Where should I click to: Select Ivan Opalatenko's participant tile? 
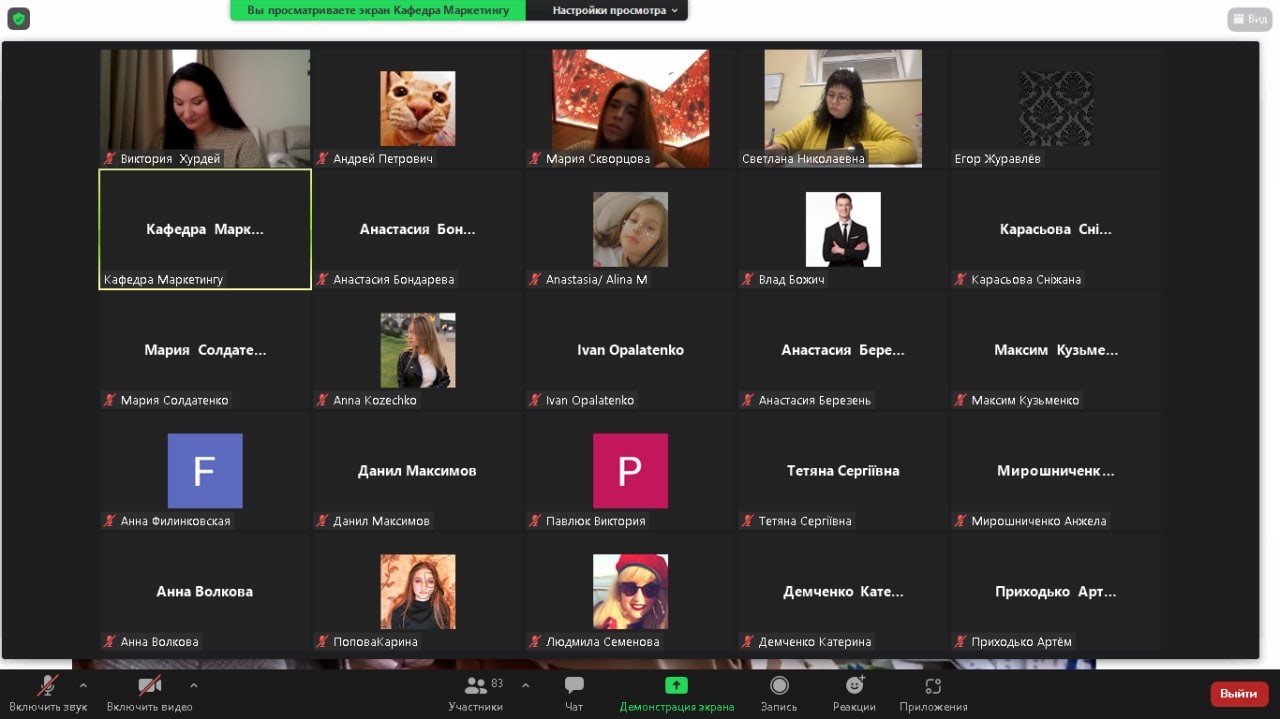click(x=631, y=350)
